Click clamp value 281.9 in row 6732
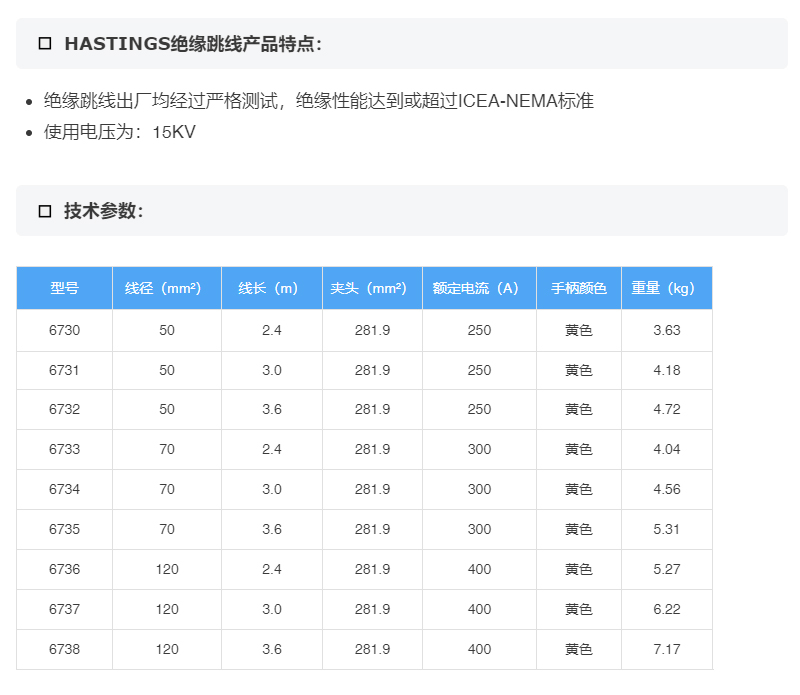The image size is (800, 695). pos(372,409)
